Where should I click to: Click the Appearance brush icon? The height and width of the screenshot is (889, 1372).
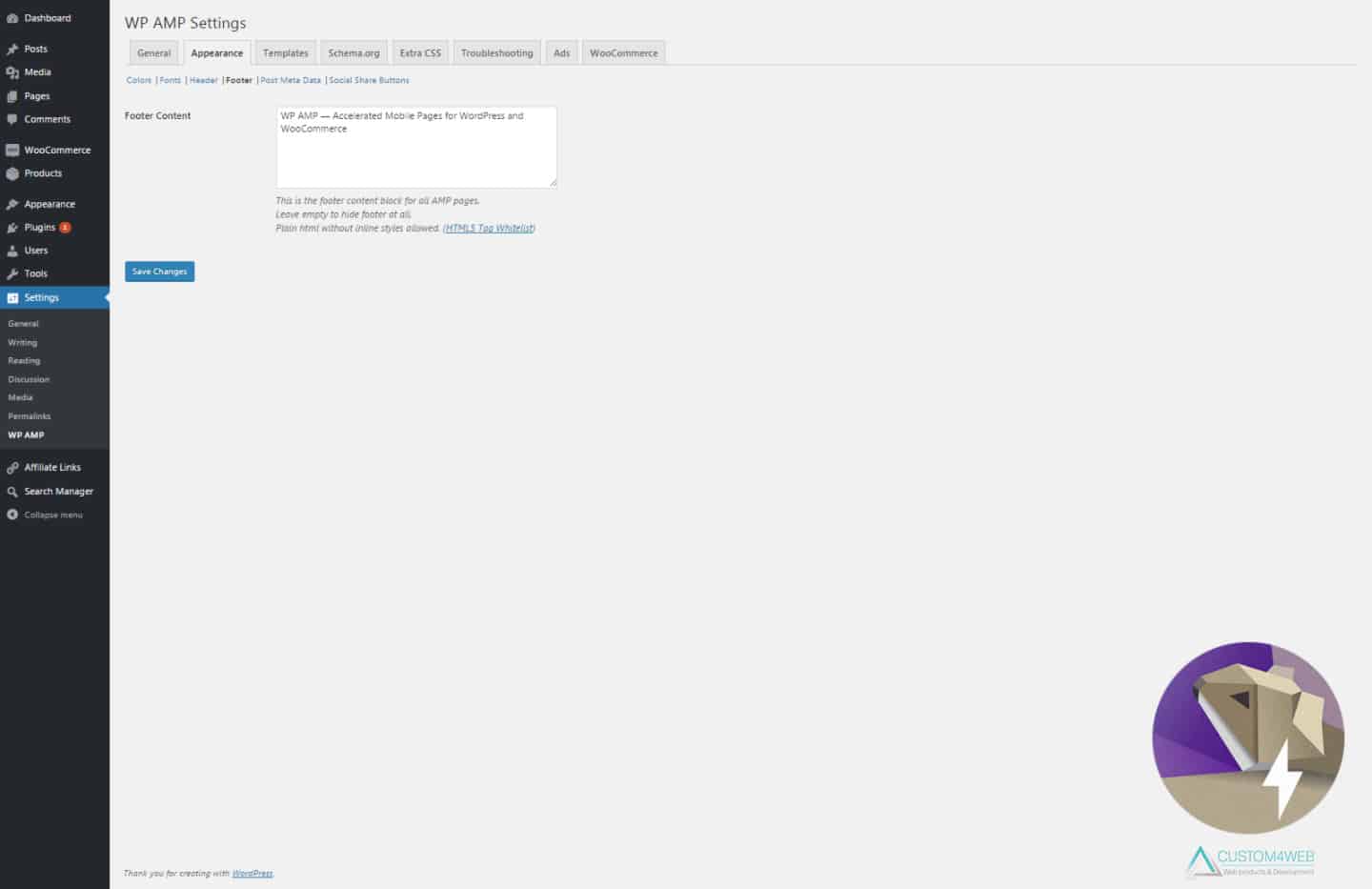click(x=12, y=204)
